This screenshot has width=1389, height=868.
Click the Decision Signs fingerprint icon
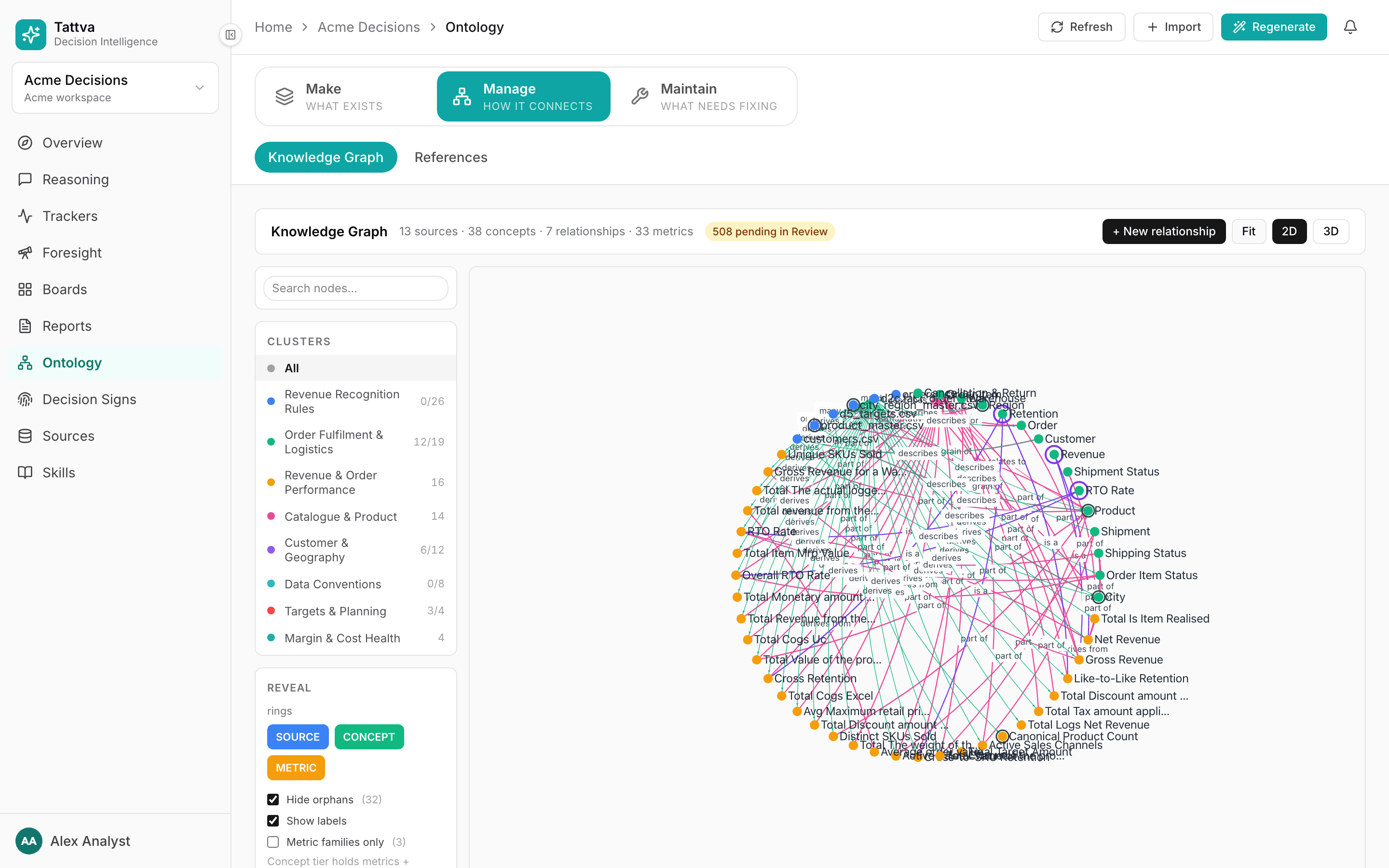[x=25, y=400]
